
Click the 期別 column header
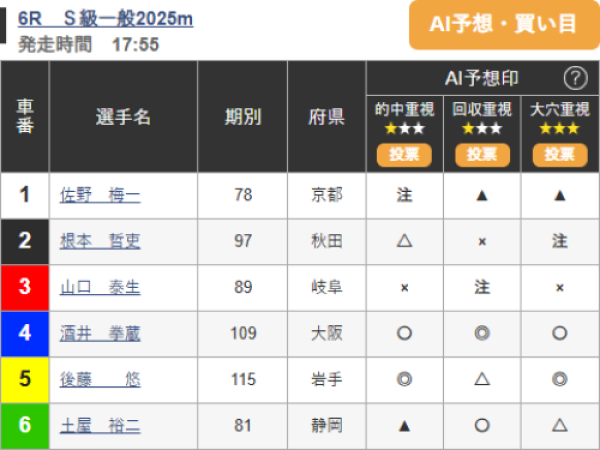(x=243, y=117)
